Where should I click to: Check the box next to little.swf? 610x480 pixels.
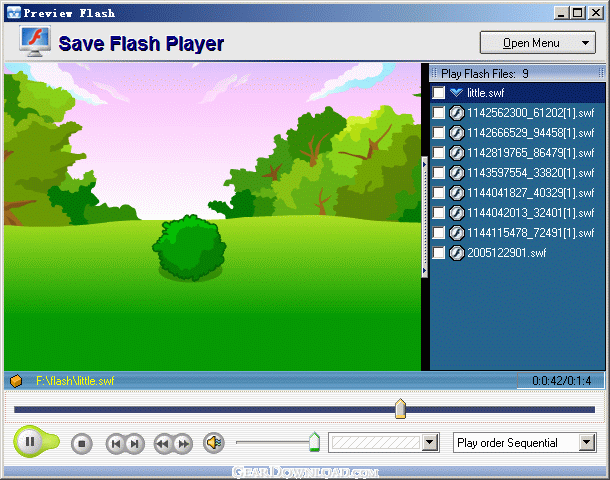click(438, 93)
